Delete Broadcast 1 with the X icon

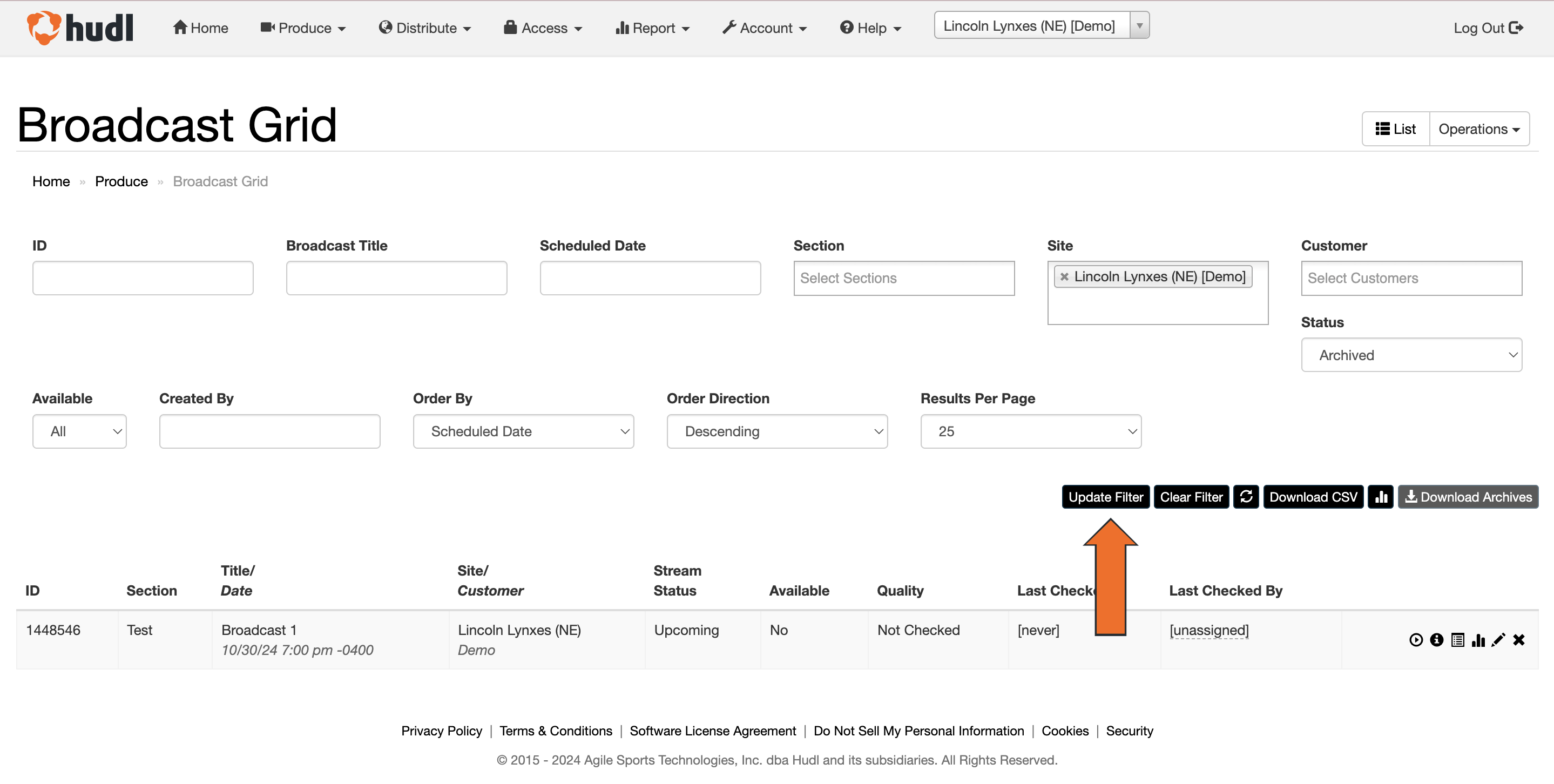coord(1519,640)
